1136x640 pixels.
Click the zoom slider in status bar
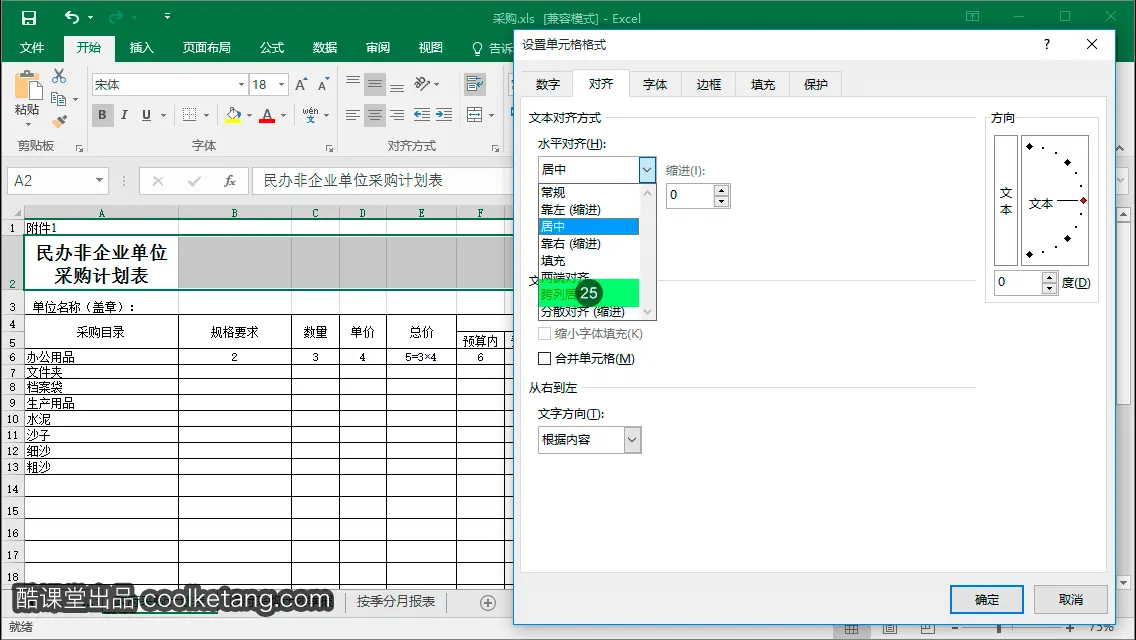coord(998,628)
